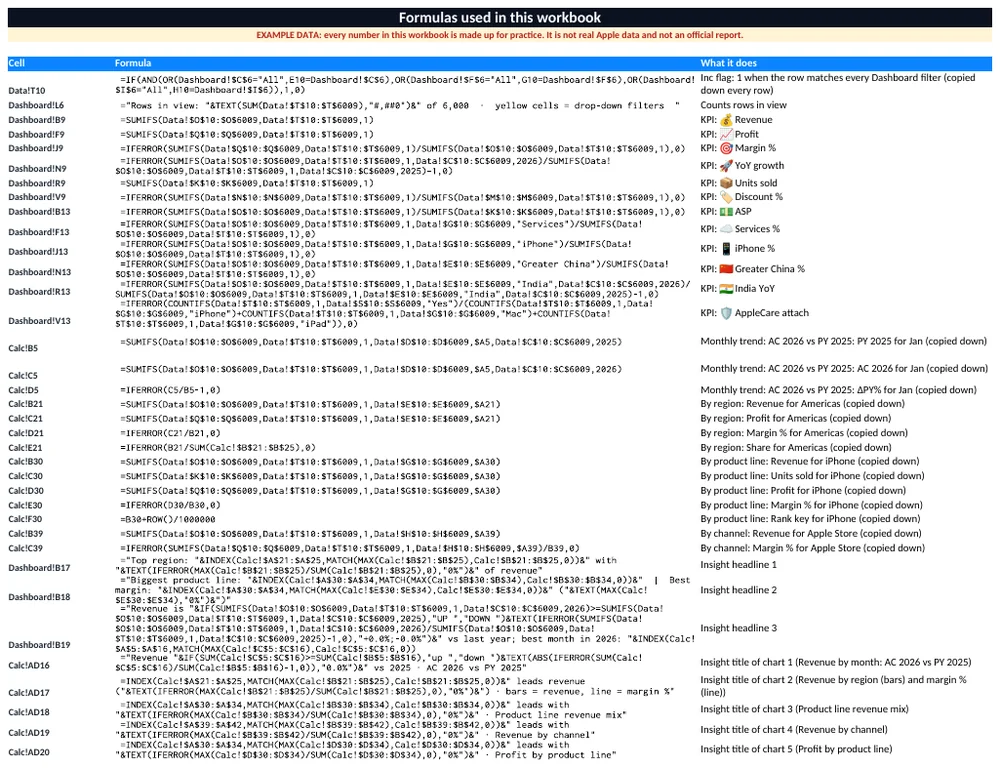Viewport: 1000px width, 768px height.
Task: Select "By product line: Rank key for iPhone" description
Action: point(811,519)
